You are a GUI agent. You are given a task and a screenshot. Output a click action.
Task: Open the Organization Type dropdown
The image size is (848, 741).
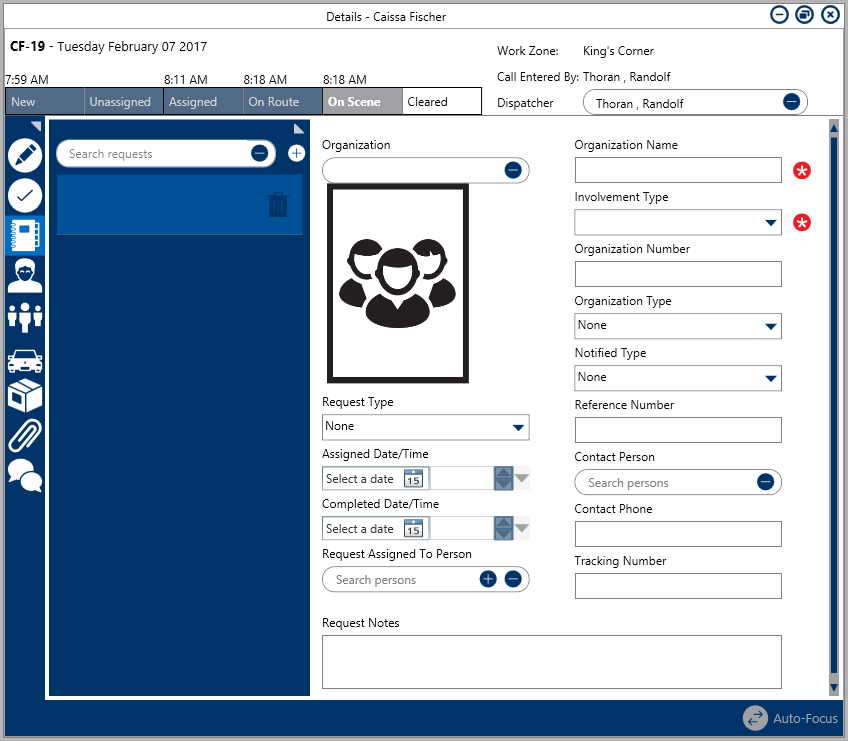tap(770, 326)
